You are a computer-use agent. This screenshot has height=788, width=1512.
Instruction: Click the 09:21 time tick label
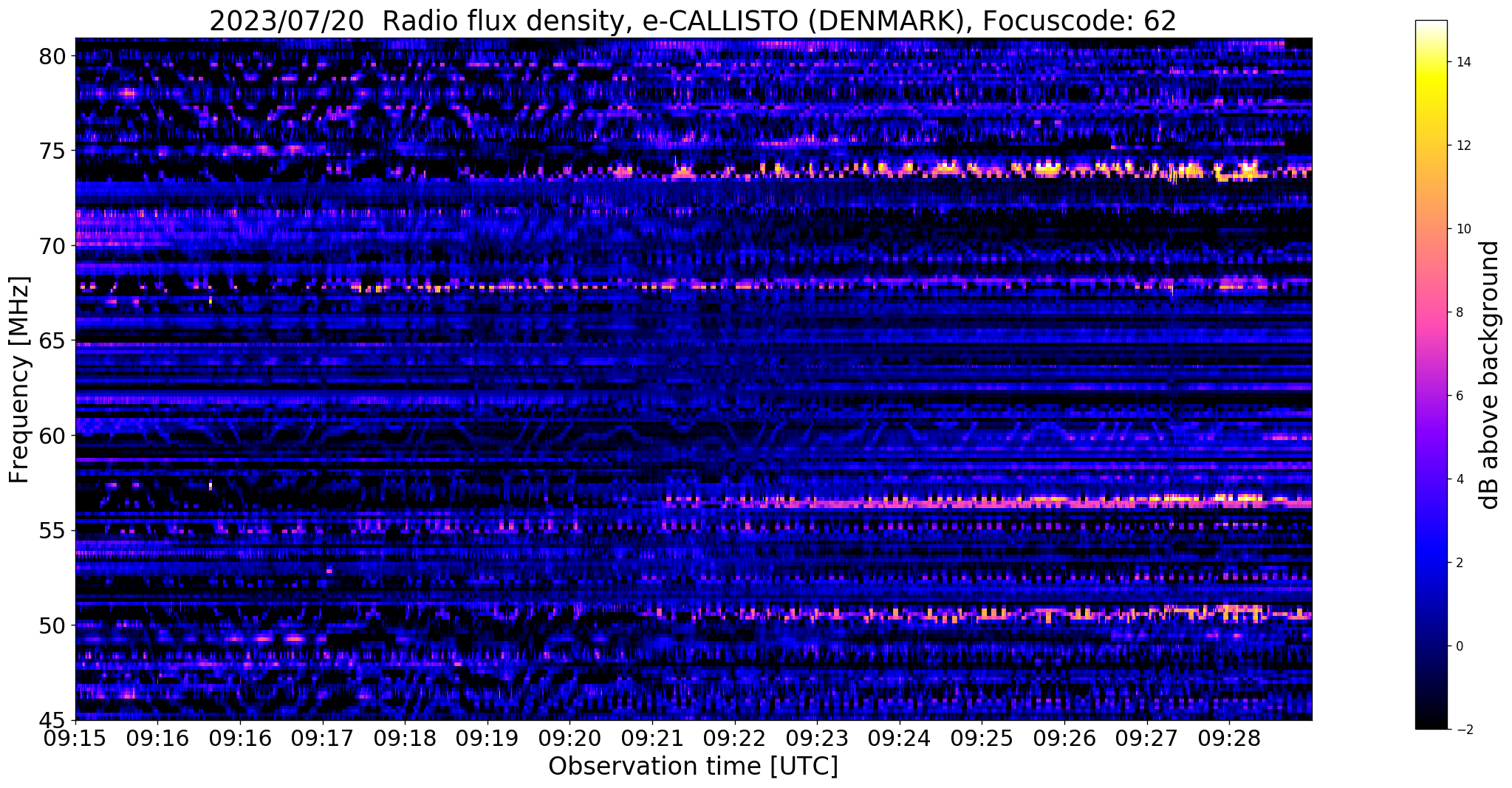(x=652, y=738)
